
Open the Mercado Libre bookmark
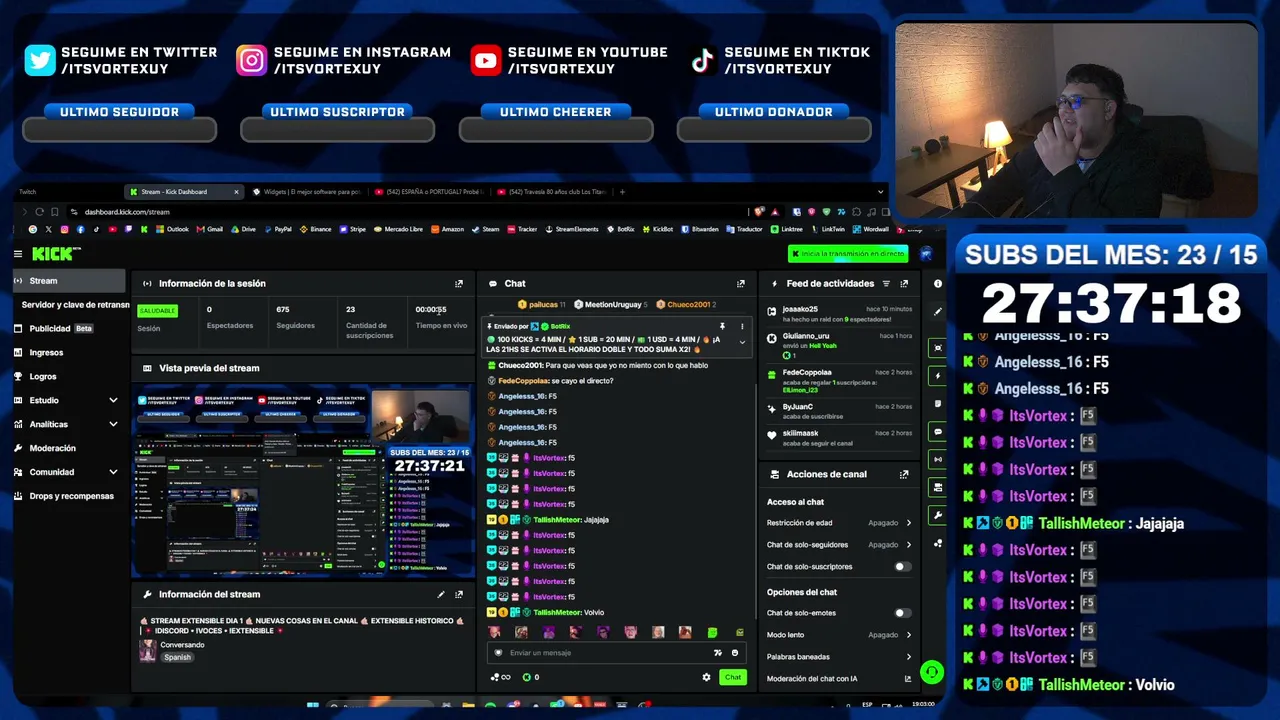point(398,229)
